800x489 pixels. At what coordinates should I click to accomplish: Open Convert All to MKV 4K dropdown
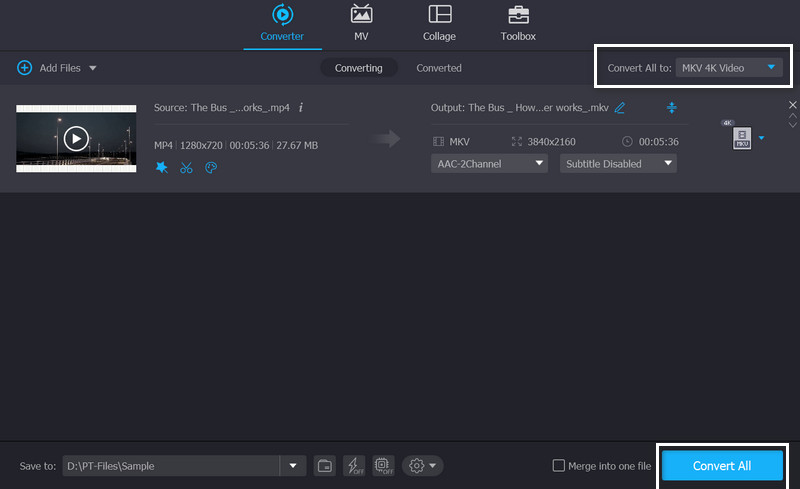pos(727,68)
